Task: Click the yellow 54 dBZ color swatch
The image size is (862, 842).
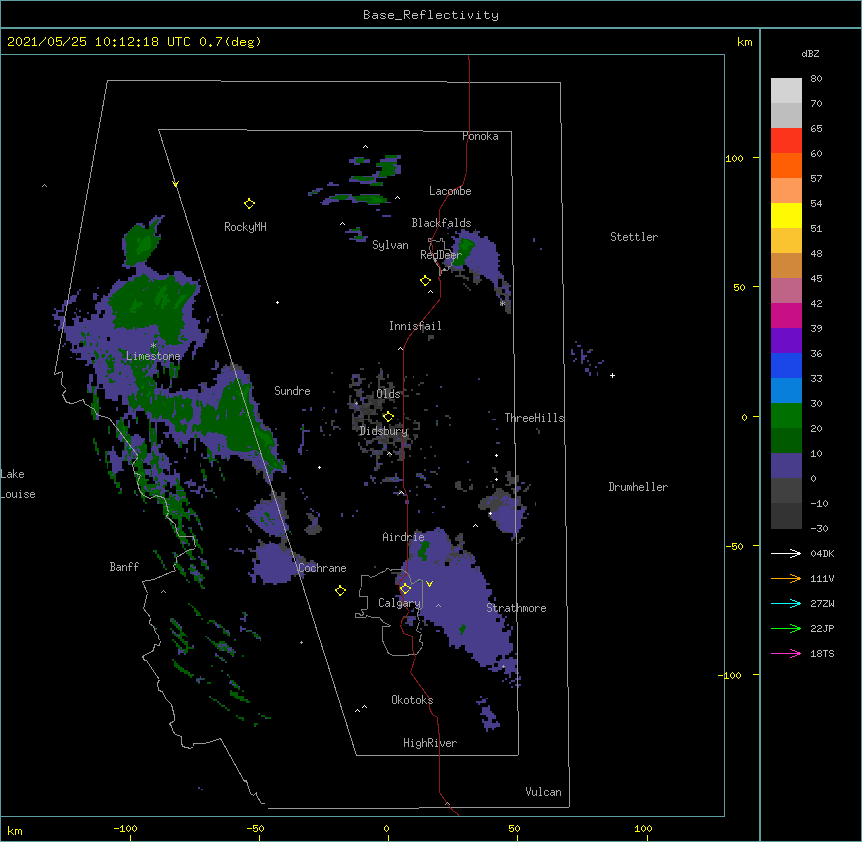Action: coord(786,215)
